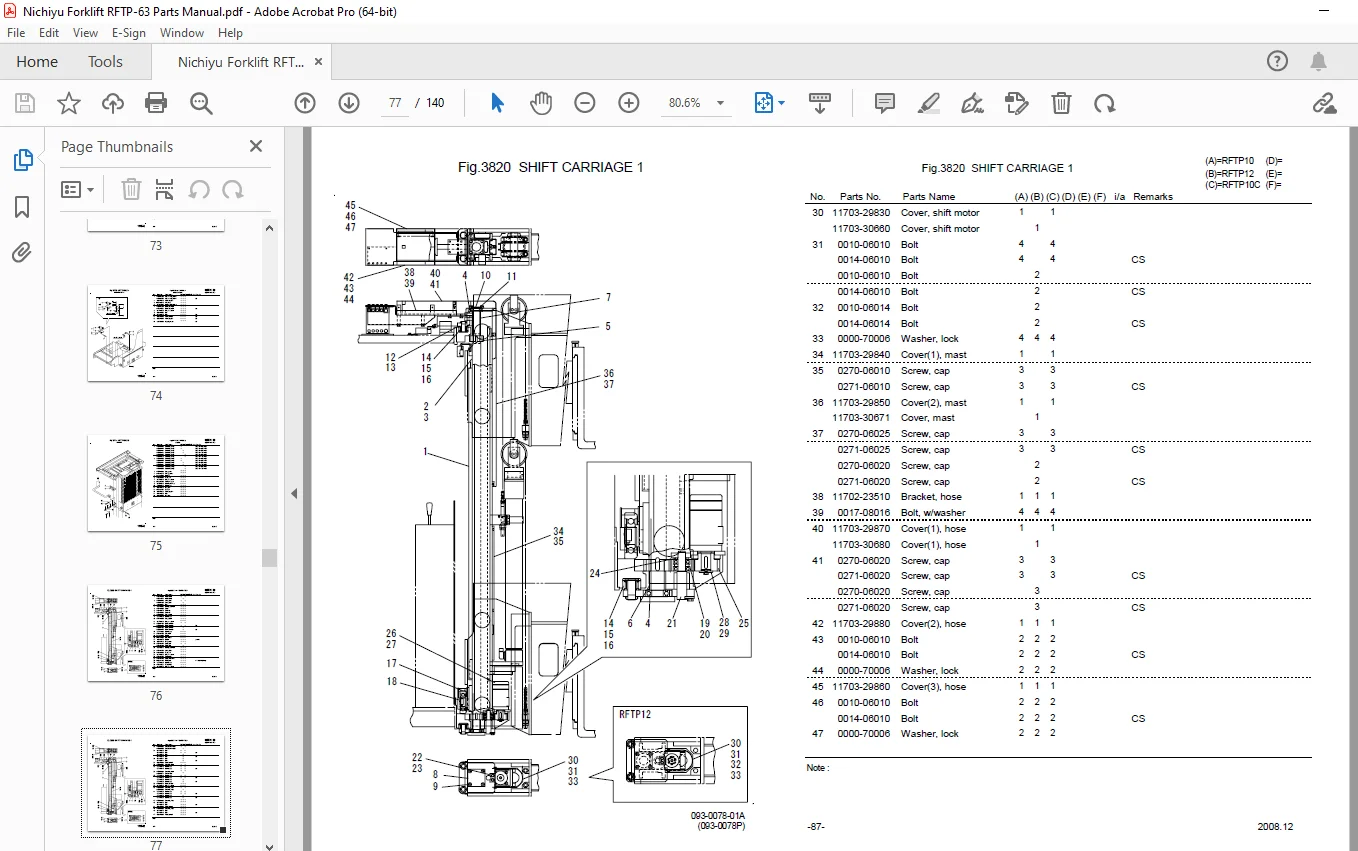Viewport: 1358px width, 851px height.
Task: Add a comment note
Action: tap(884, 103)
